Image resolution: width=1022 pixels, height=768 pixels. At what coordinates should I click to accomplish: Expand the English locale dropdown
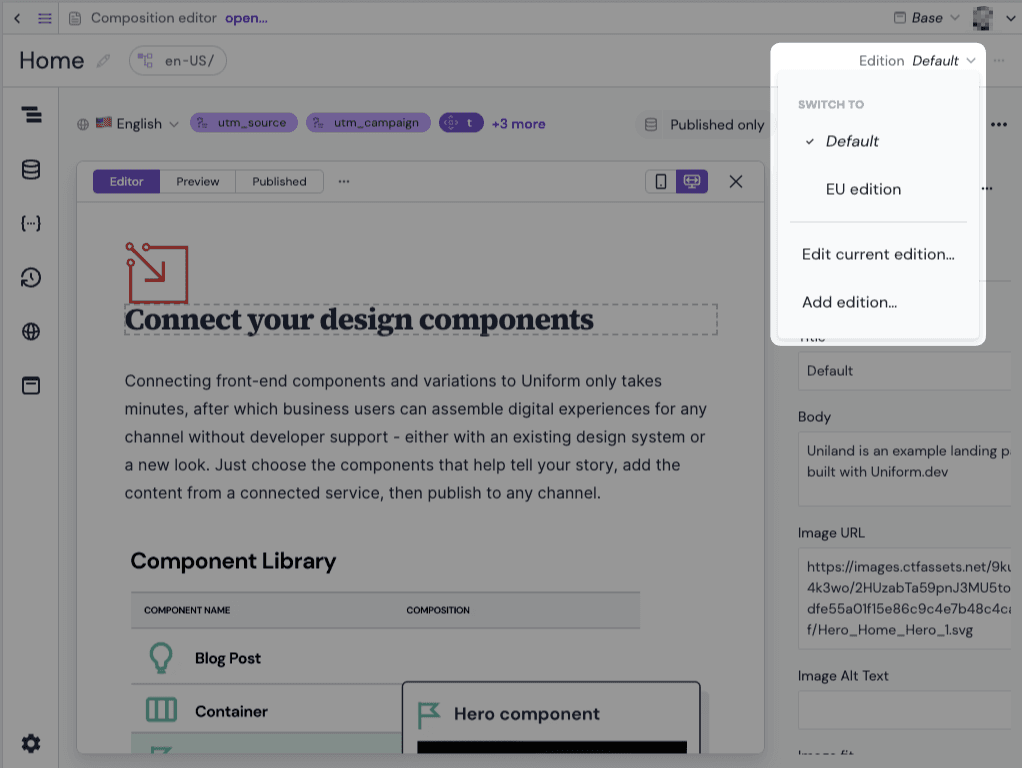[x=128, y=124]
